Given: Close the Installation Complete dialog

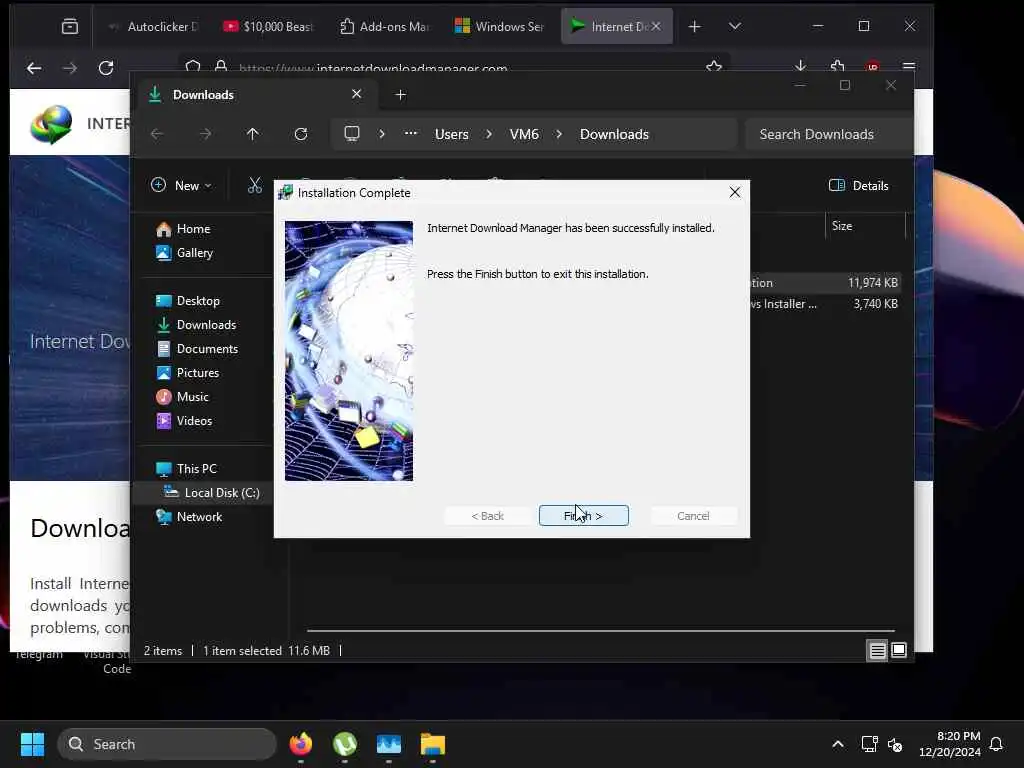Looking at the screenshot, I should (x=735, y=193).
